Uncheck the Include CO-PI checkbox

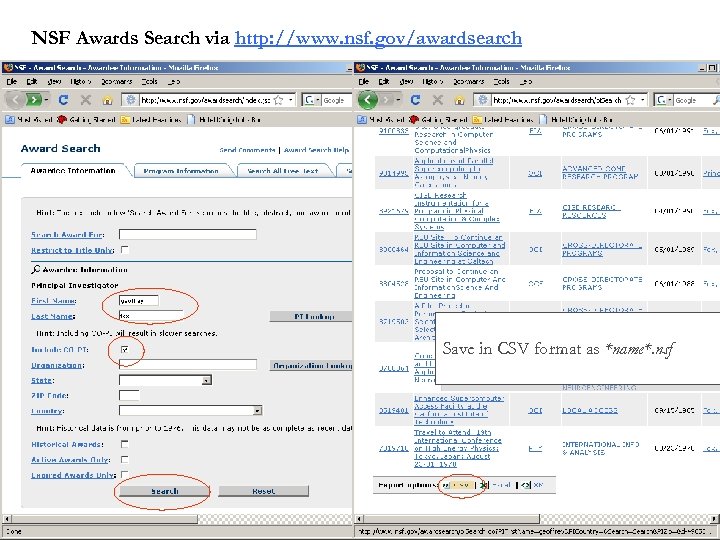(x=124, y=349)
